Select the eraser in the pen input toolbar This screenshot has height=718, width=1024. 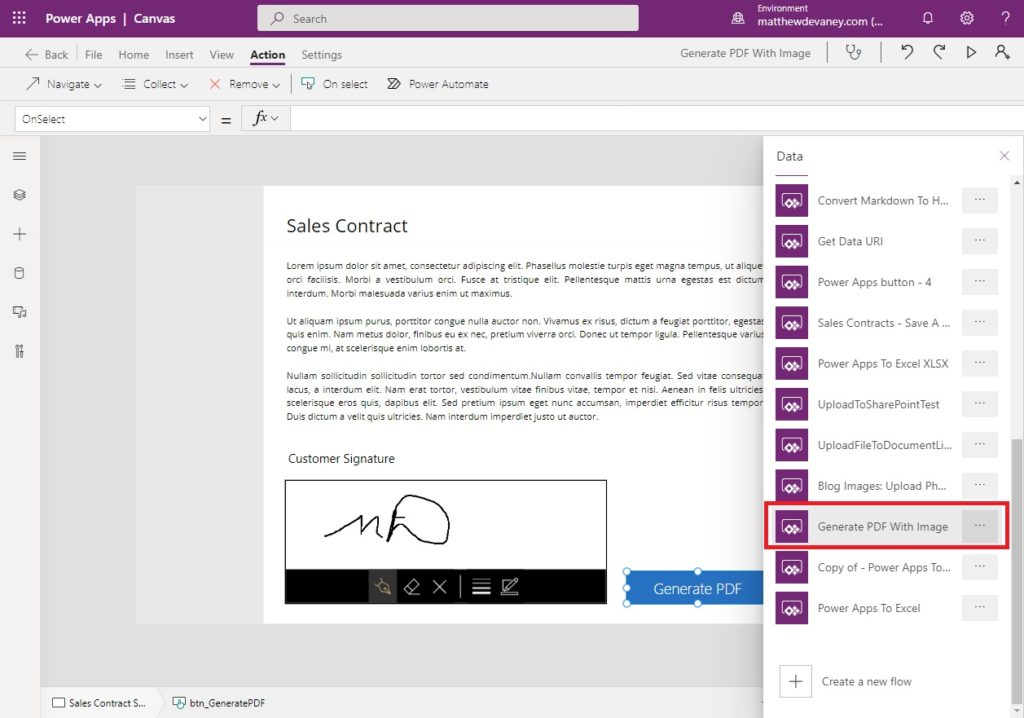pyautogui.click(x=411, y=588)
